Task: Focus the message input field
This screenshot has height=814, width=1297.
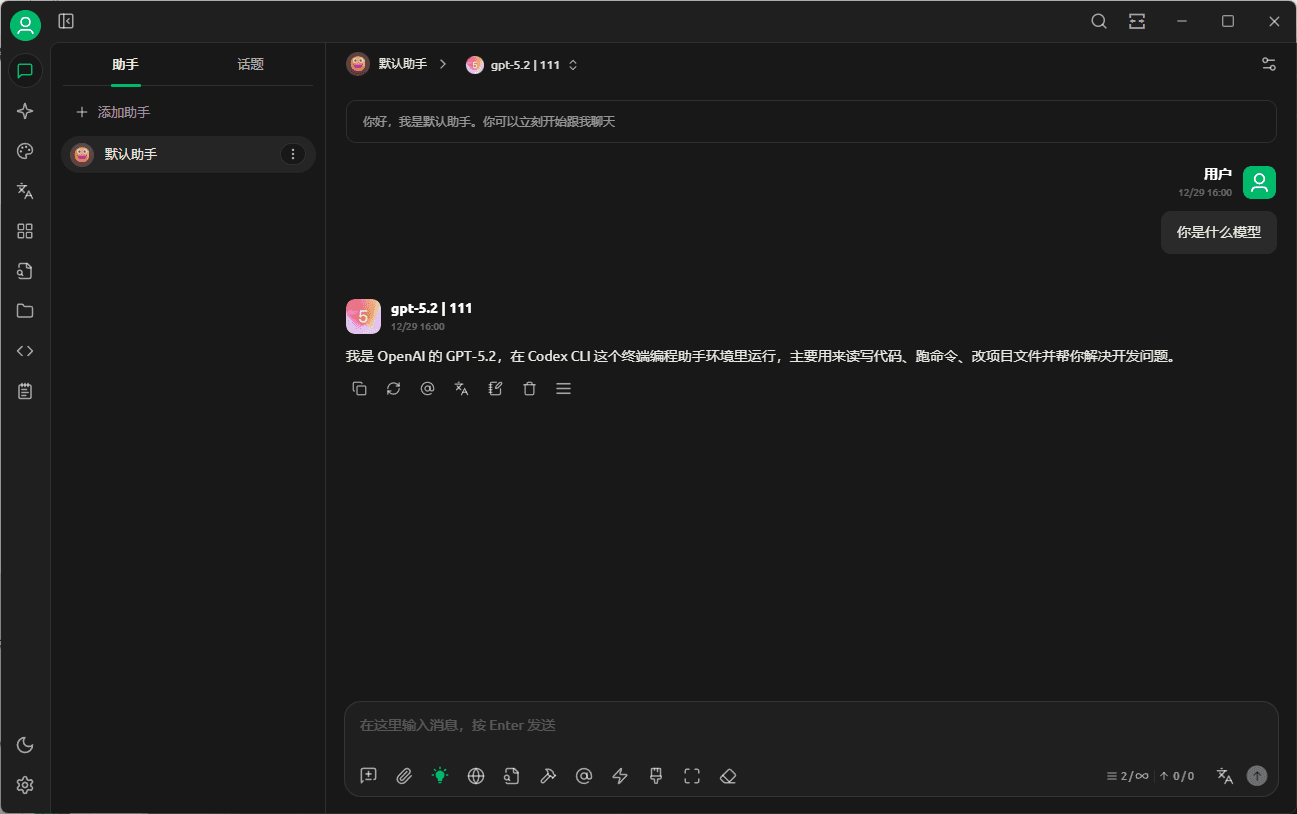Action: pos(810,725)
